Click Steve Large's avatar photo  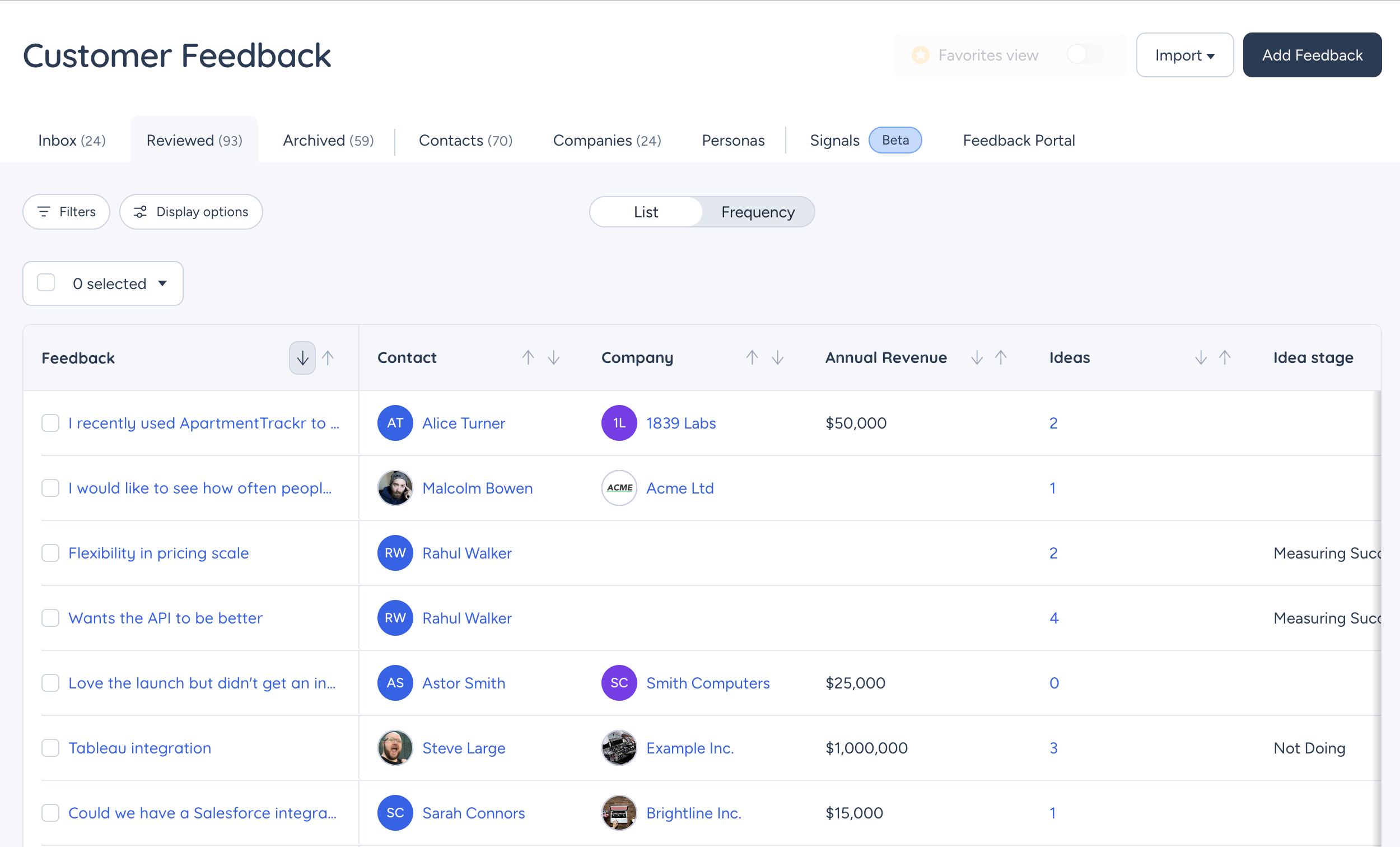pos(395,747)
